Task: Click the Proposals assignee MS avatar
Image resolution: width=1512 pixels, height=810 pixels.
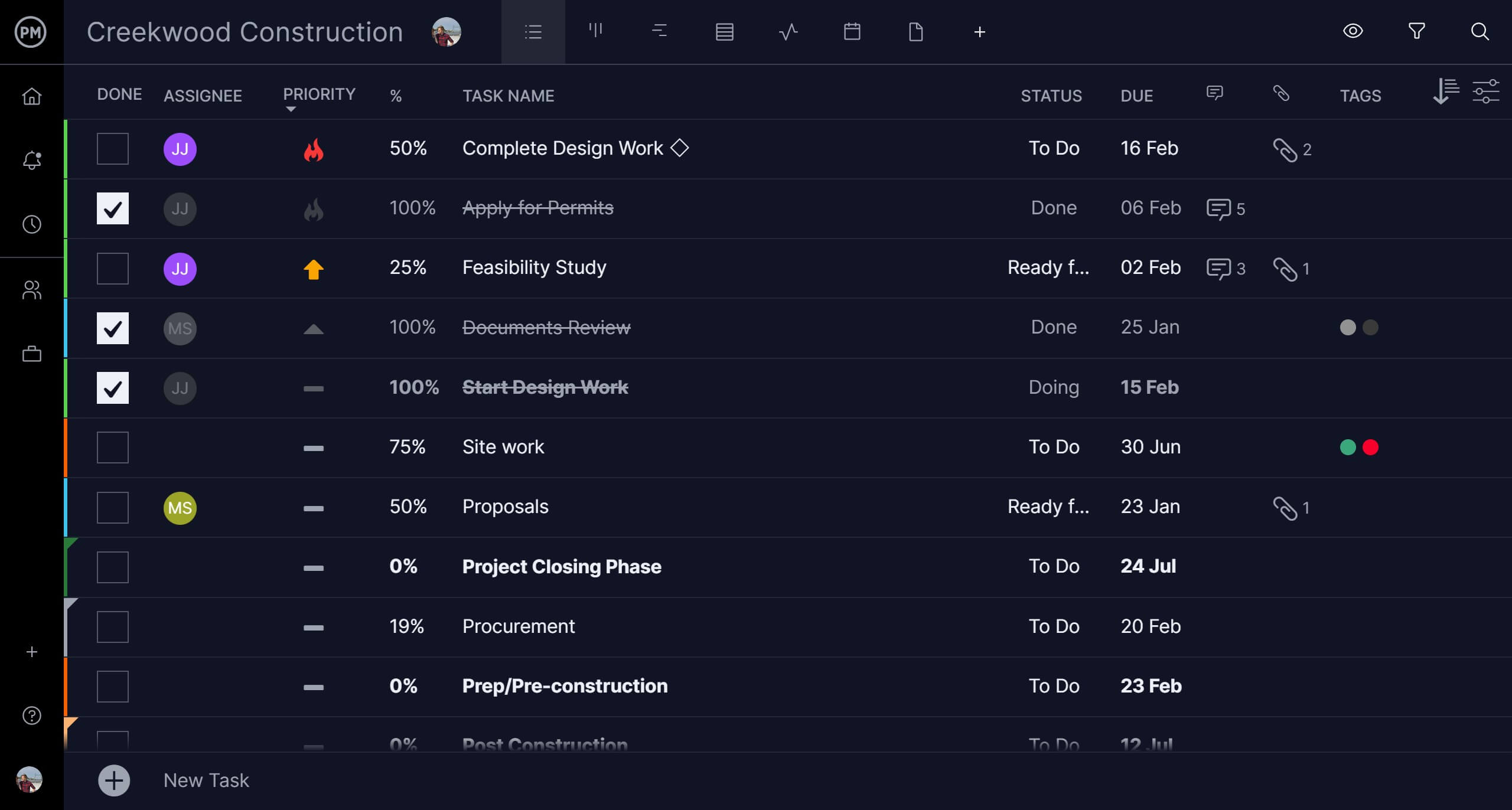Action: pos(180,507)
